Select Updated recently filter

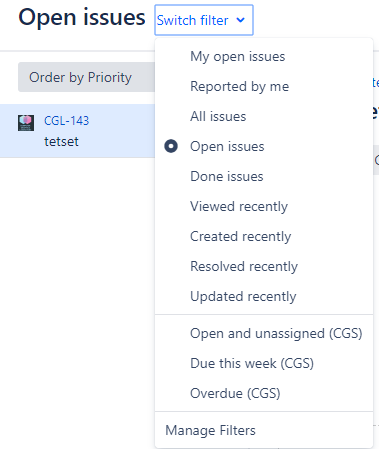click(x=264, y=296)
